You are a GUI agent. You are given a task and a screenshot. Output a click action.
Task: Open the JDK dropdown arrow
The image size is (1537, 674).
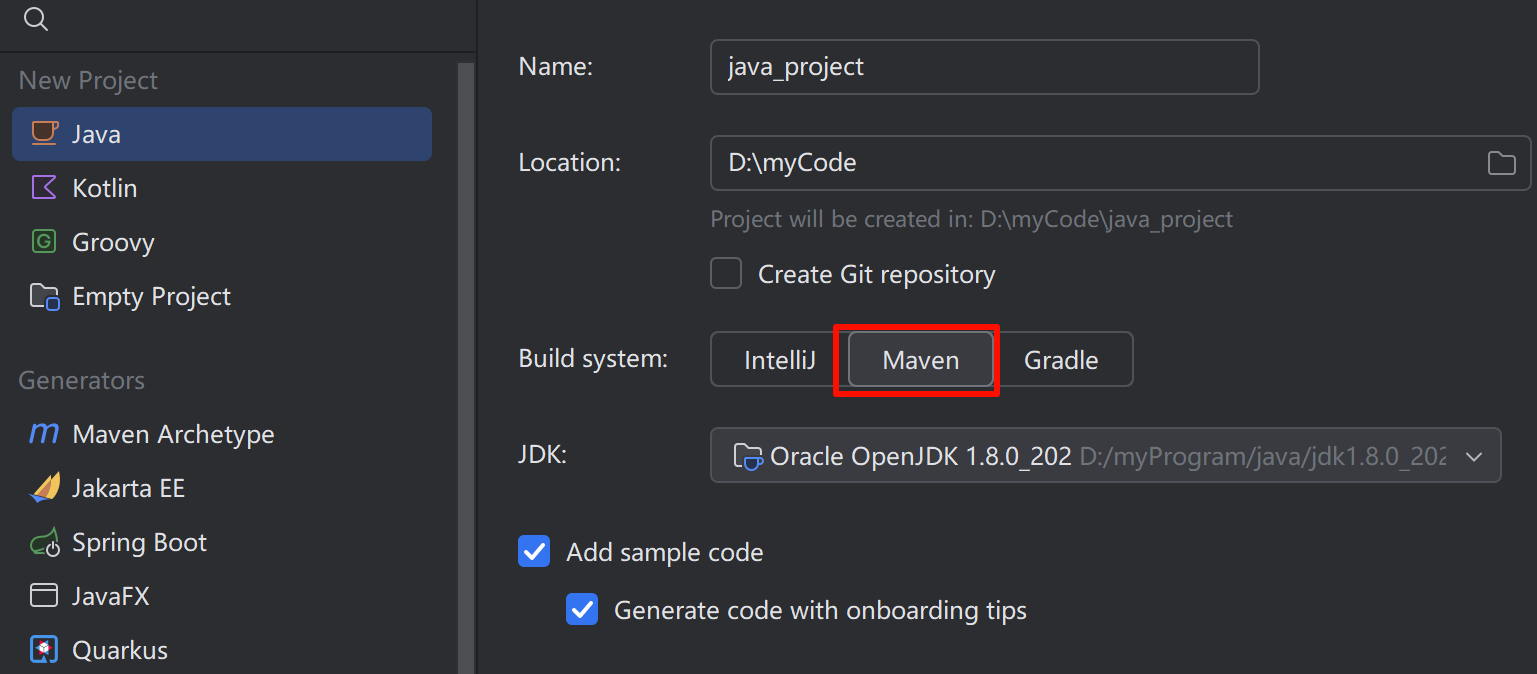click(x=1473, y=457)
